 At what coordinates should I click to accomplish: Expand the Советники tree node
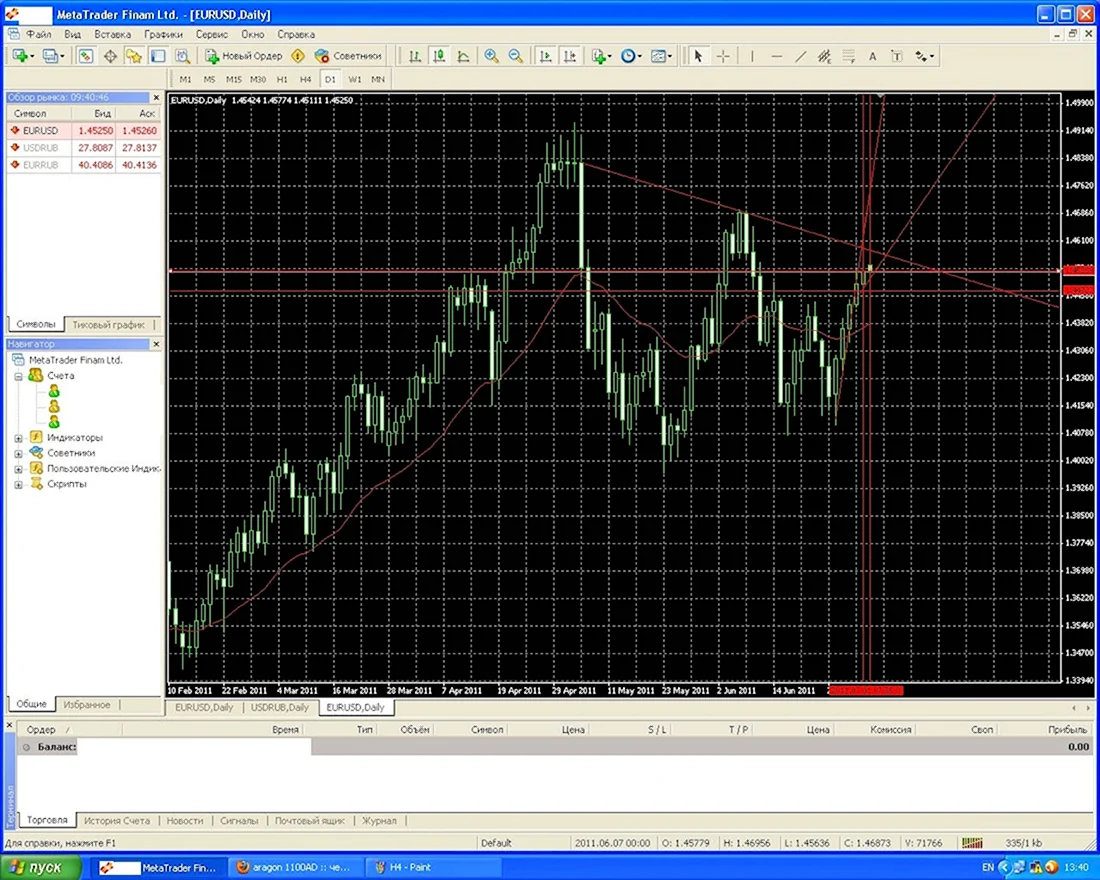[x=18, y=454]
